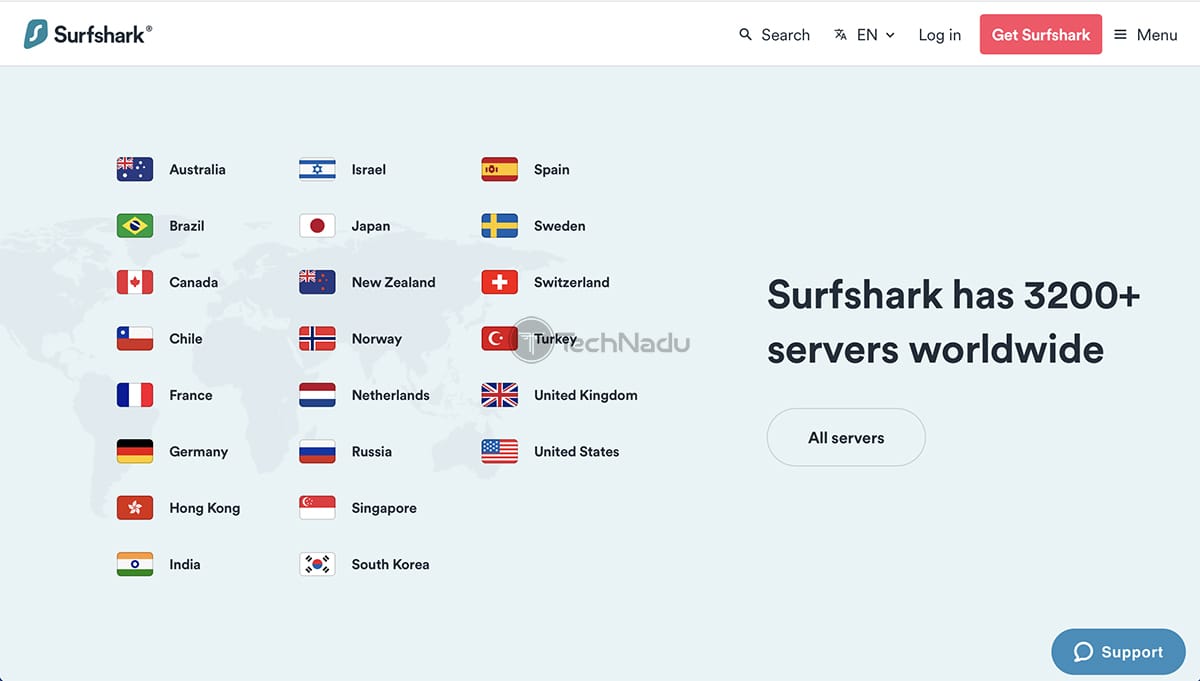Select the France country label

[190, 395]
